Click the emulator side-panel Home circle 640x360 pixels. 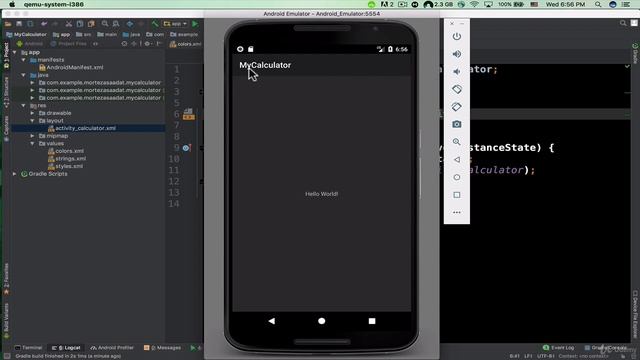pyautogui.click(x=457, y=177)
